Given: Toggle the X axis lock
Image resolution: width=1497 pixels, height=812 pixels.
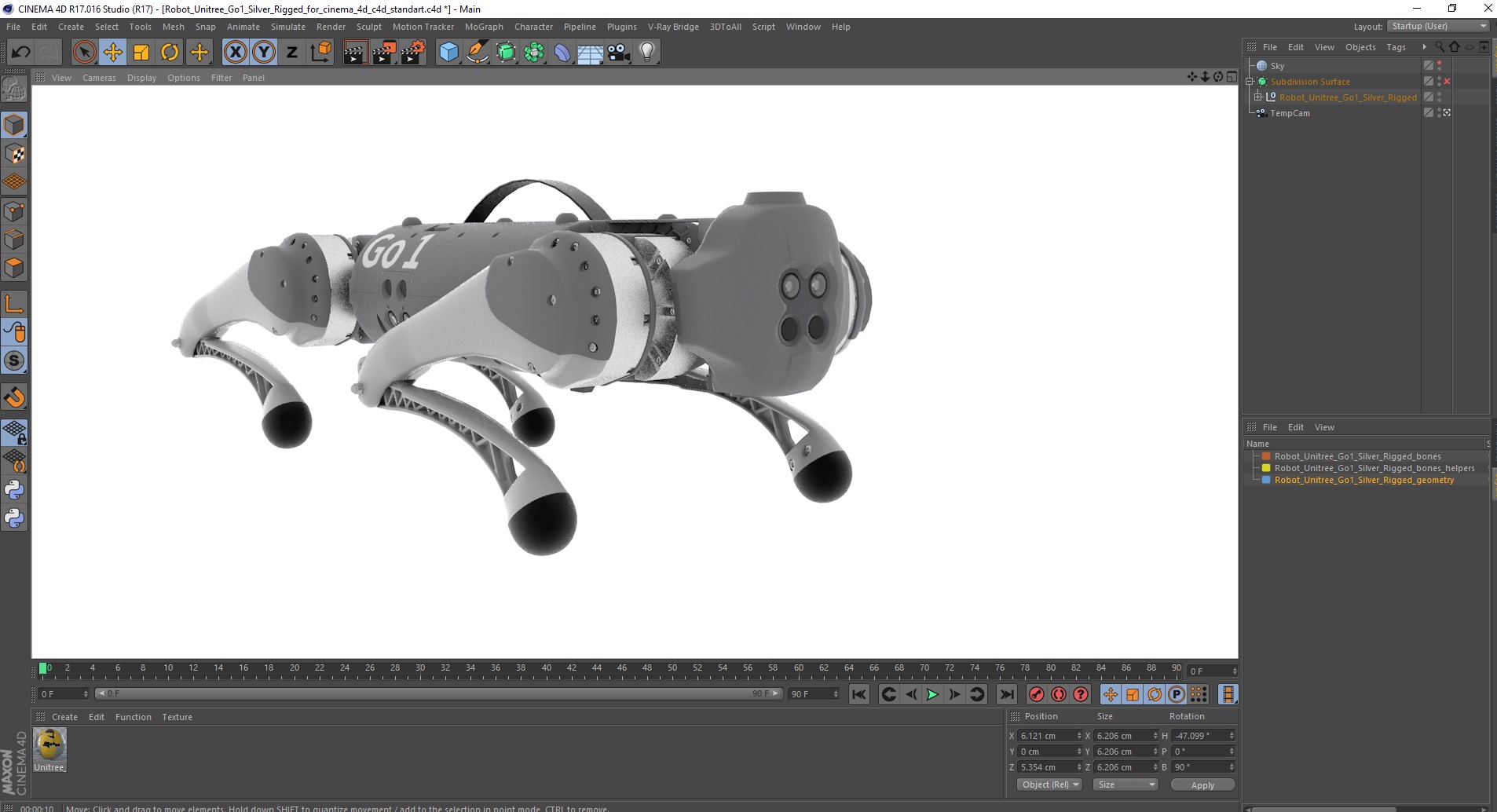Looking at the screenshot, I should (235, 53).
